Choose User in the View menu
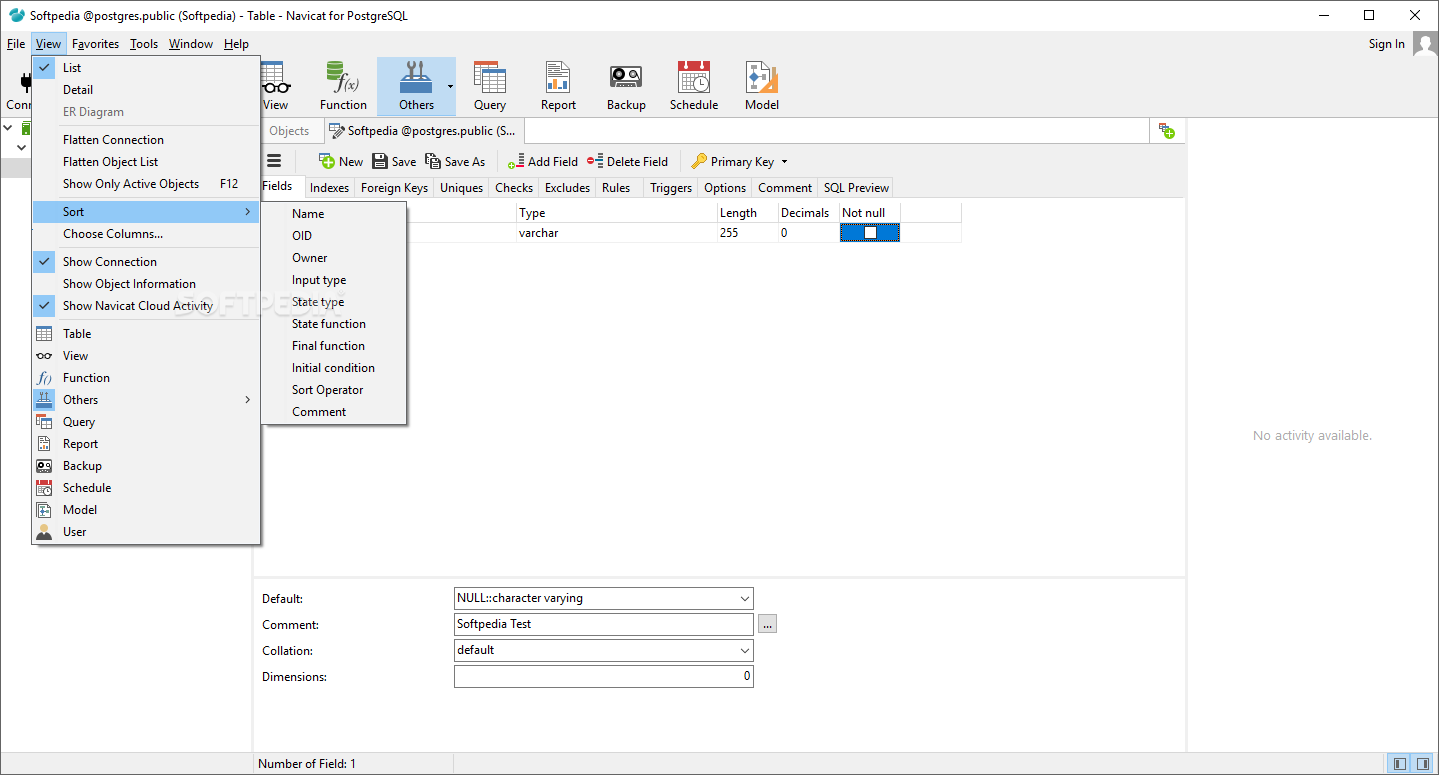The height and width of the screenshot is (775, 1439). [146, 532]
